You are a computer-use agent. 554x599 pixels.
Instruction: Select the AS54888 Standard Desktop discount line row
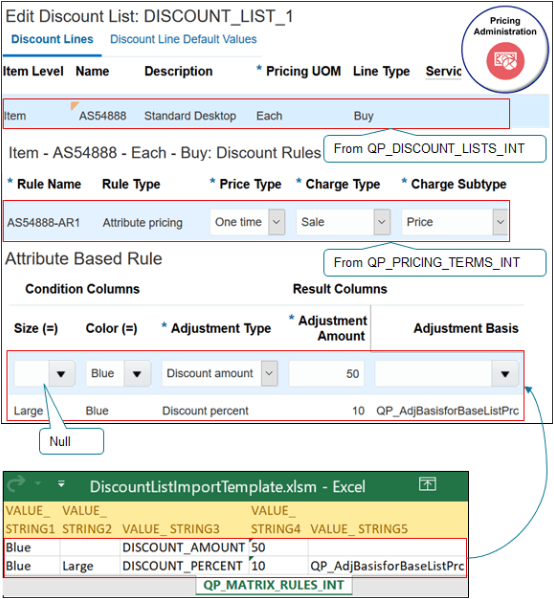pos(256,114)
